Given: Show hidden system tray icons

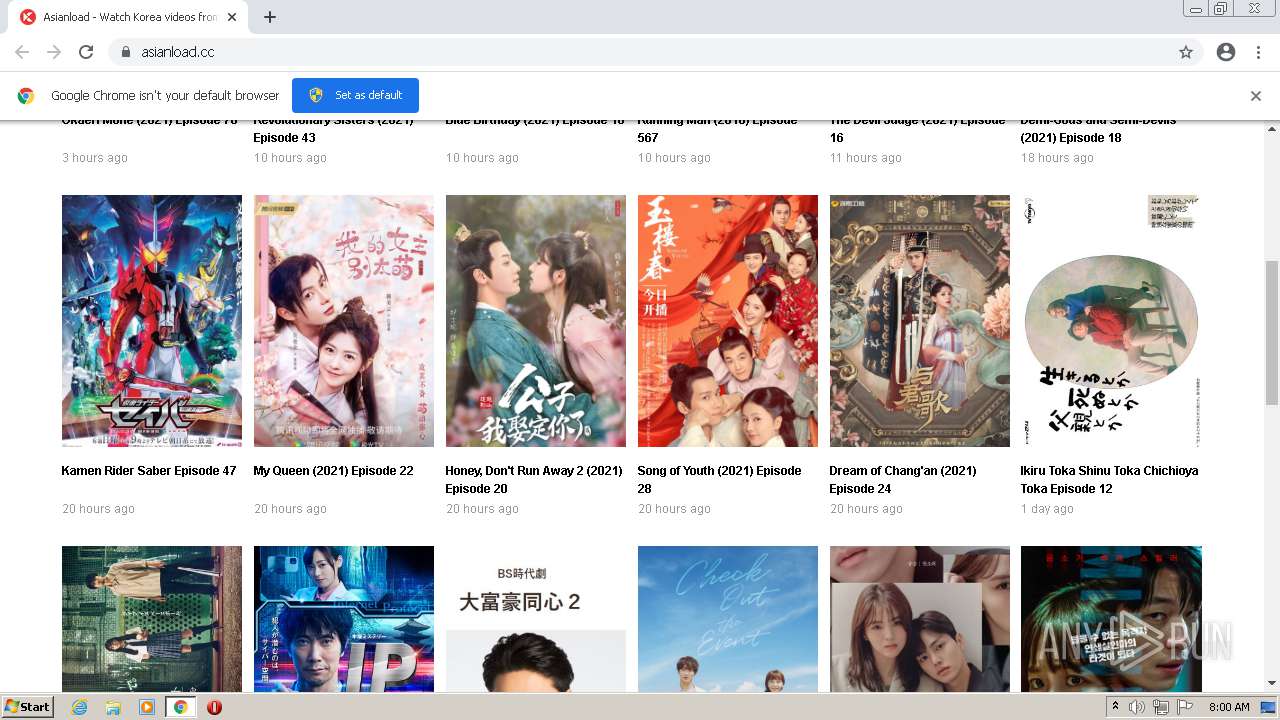Looking at the screenshot, I should 1116,707.
